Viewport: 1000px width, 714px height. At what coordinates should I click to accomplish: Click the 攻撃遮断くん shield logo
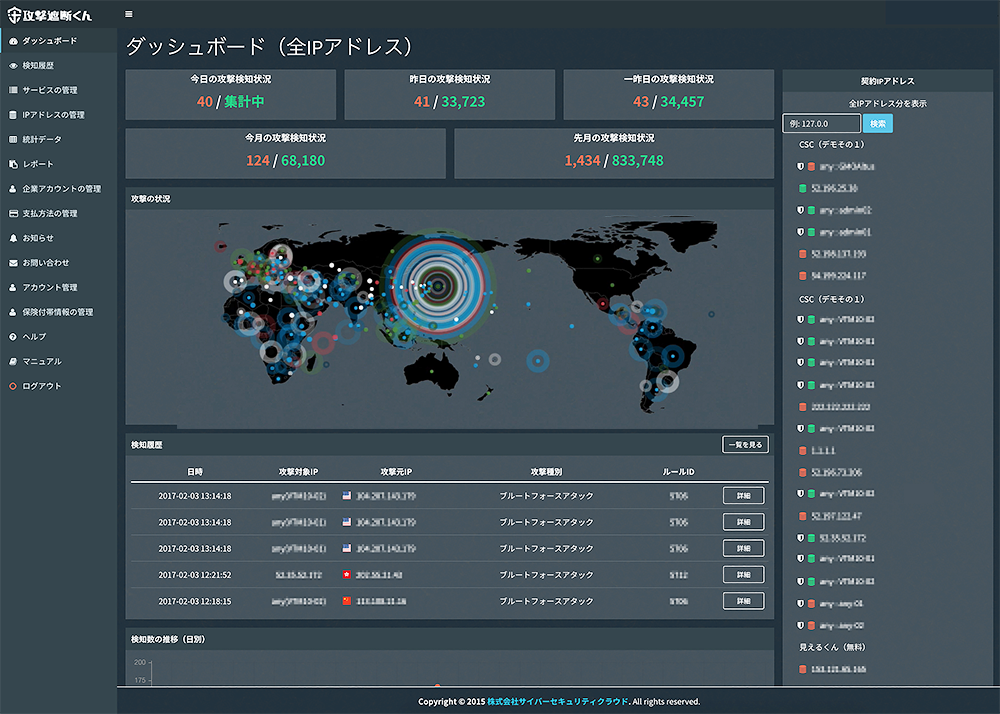click(x=14, y=14)
